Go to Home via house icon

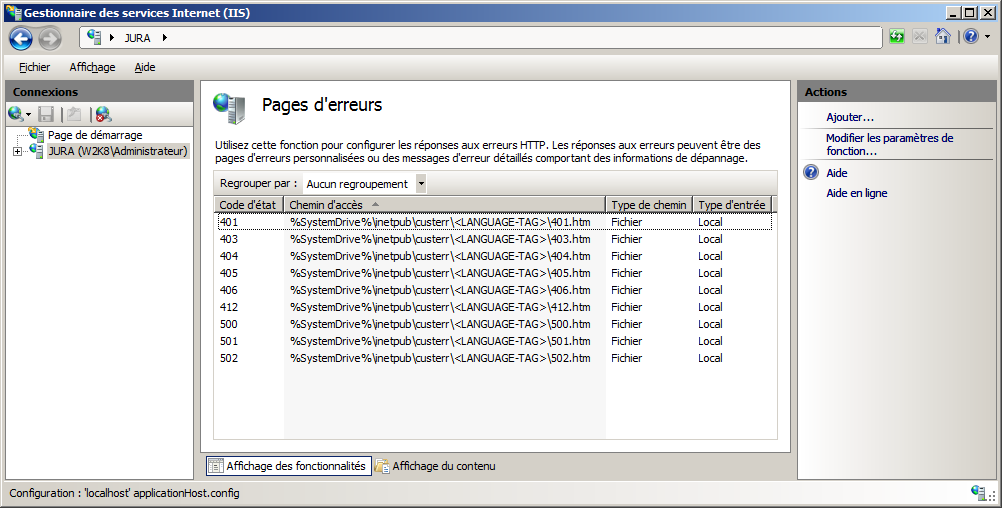[x=942, y=37]
